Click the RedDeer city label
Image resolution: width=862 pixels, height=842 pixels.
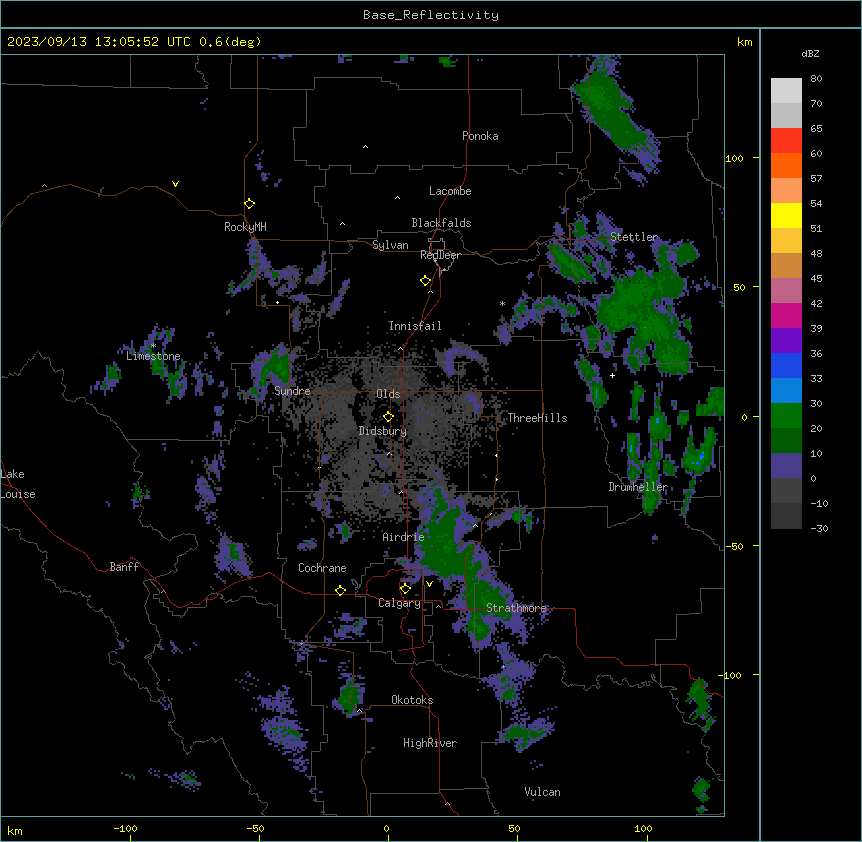440,255
